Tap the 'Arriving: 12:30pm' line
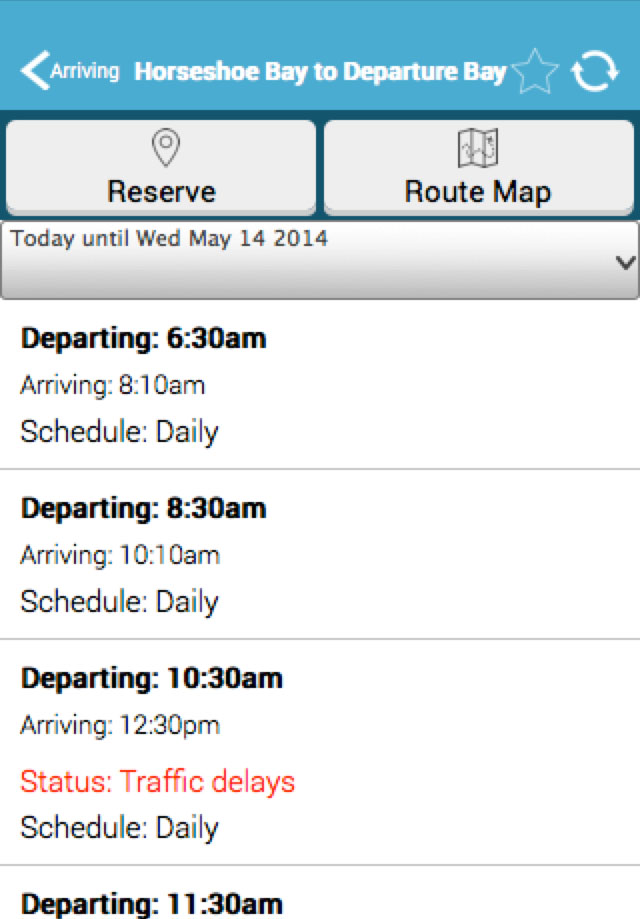 [120, 725]
